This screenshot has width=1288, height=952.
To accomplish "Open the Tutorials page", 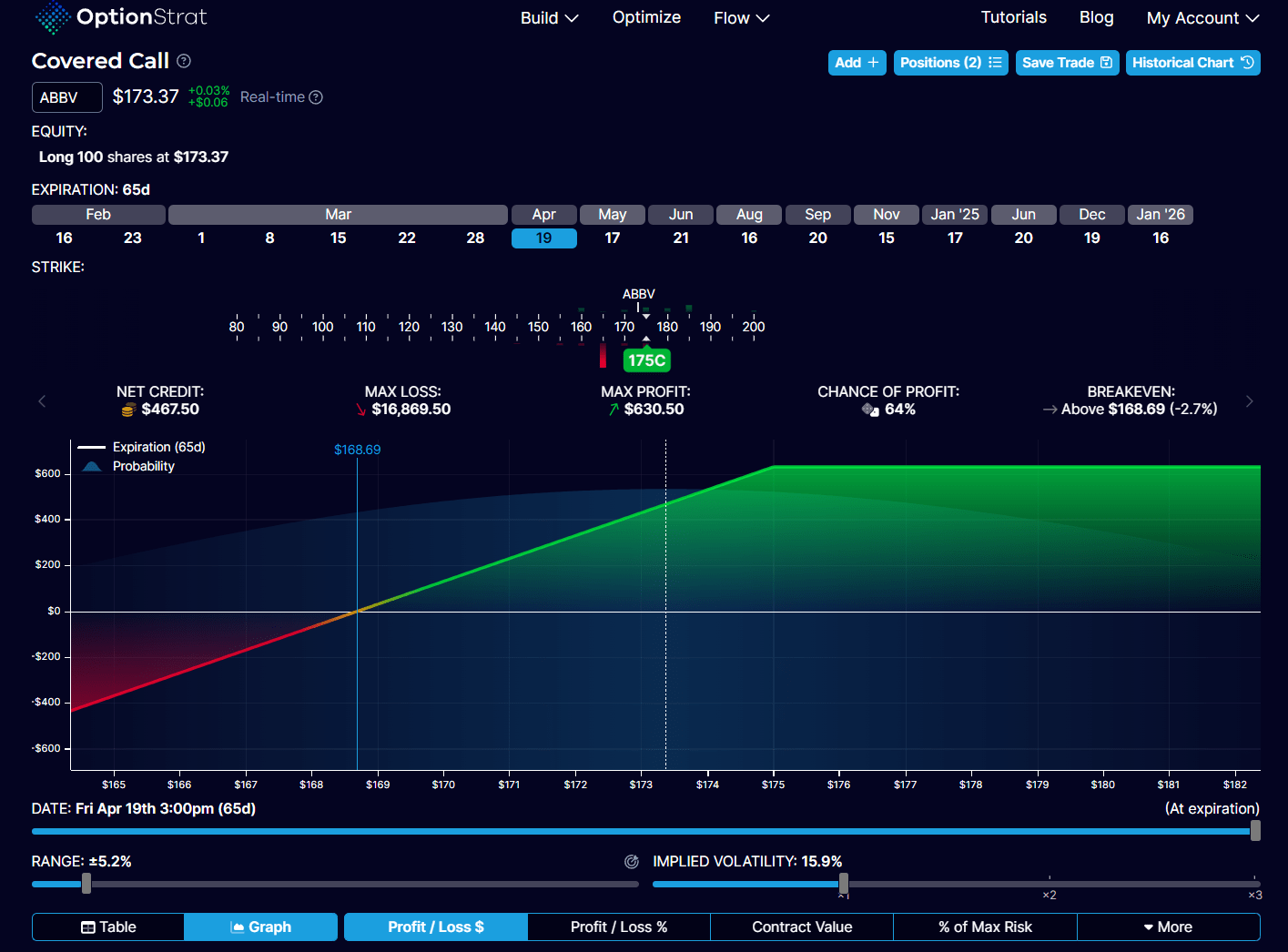I will tap(1013, 17).
